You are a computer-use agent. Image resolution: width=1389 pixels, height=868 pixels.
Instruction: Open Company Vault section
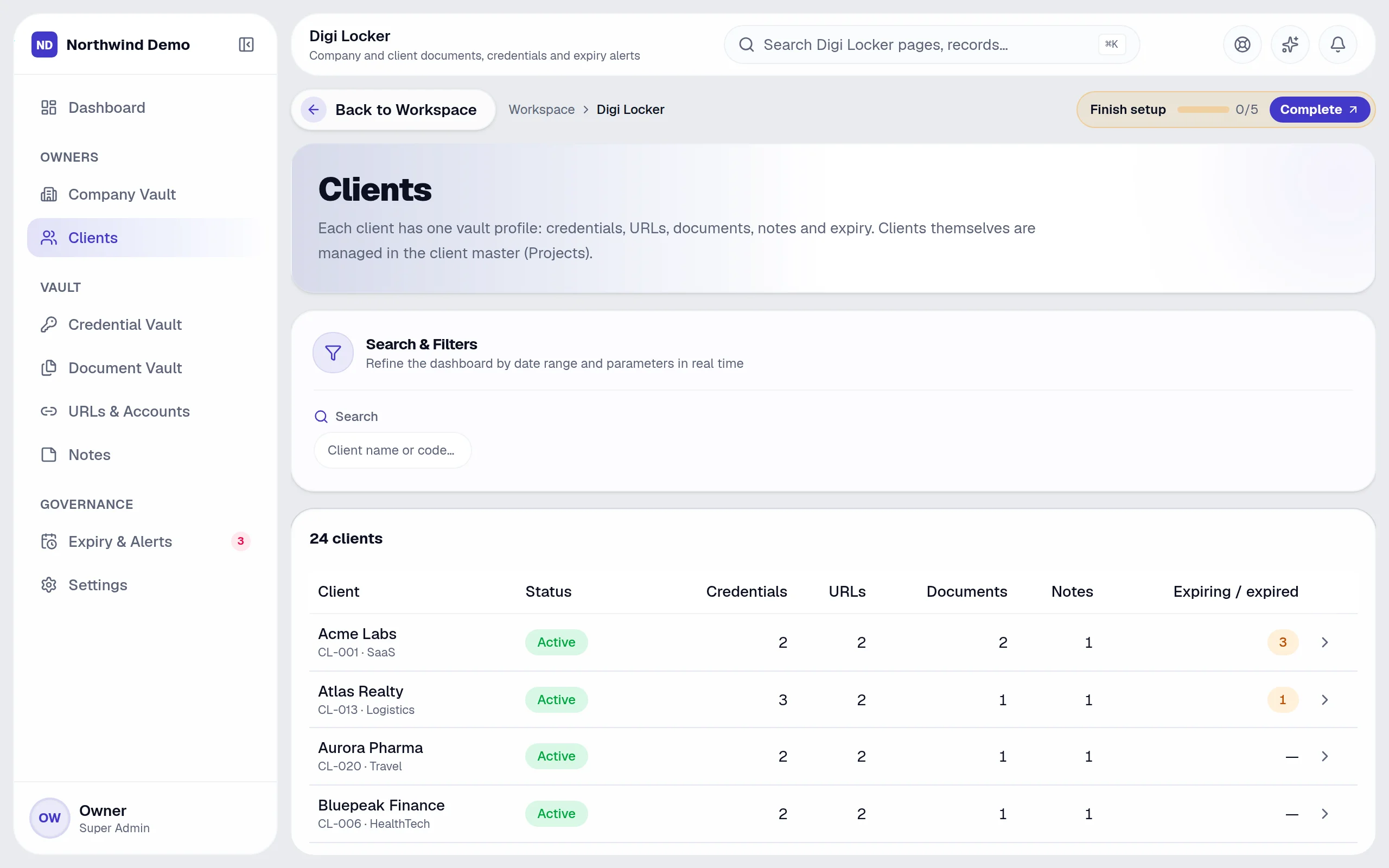point(145,194)
